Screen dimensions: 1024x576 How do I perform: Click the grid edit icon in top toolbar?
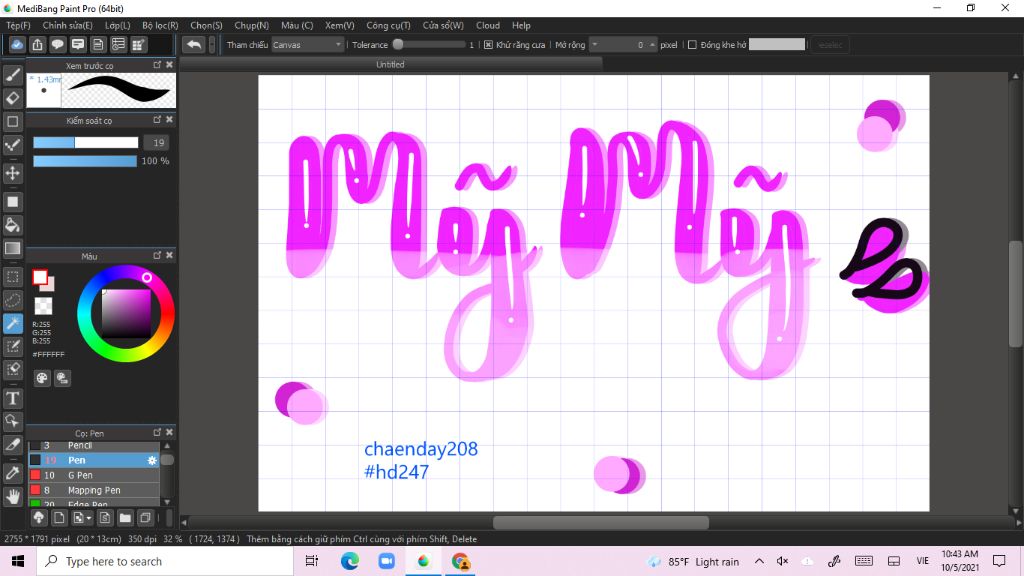click(x=138, y=44)
